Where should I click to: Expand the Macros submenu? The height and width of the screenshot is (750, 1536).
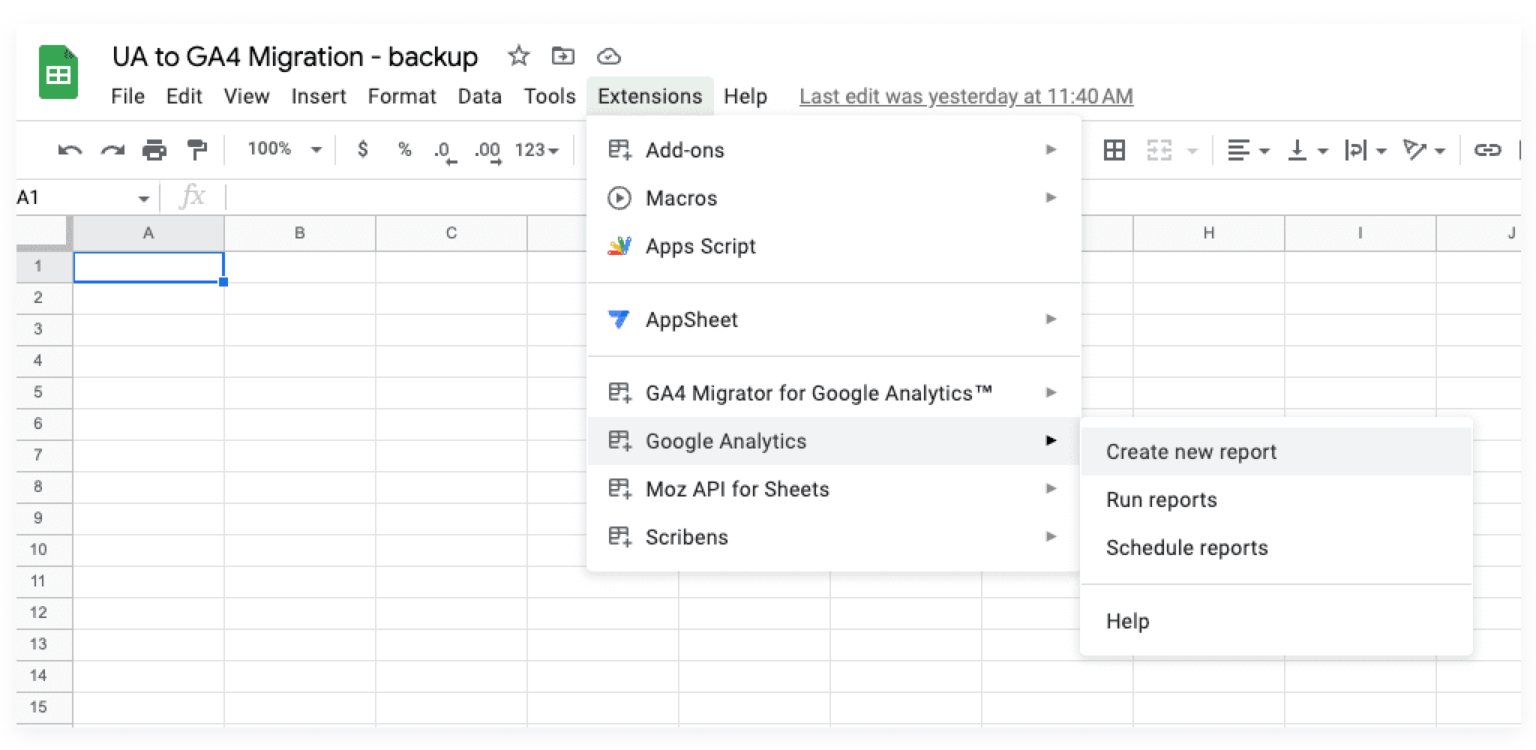click(833, 198)
